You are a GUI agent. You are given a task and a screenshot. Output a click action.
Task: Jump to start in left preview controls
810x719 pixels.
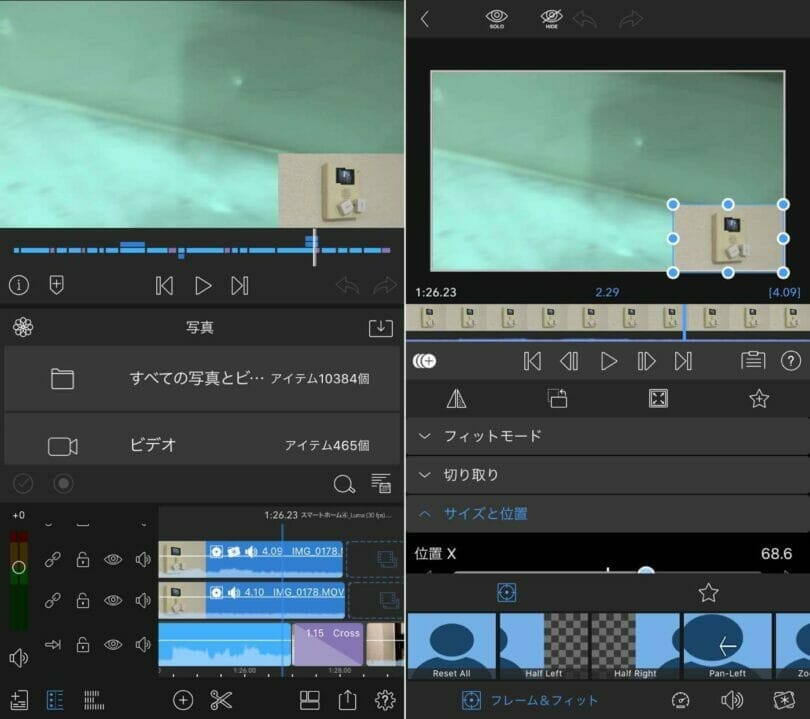[164, 286]
